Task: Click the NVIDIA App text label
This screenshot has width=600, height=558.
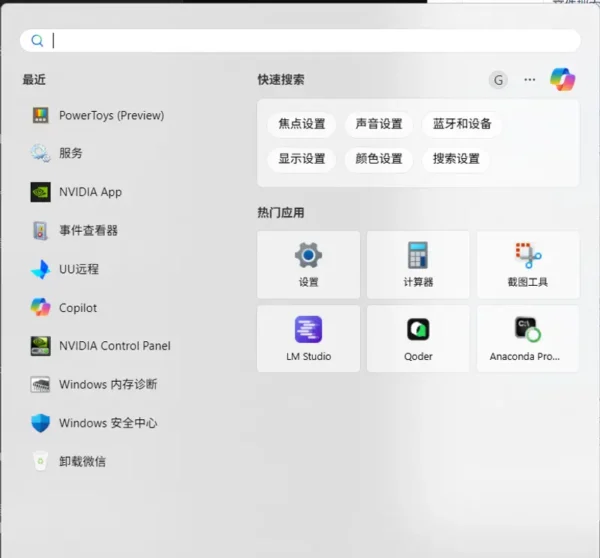Action: click(x=90, y=192)
